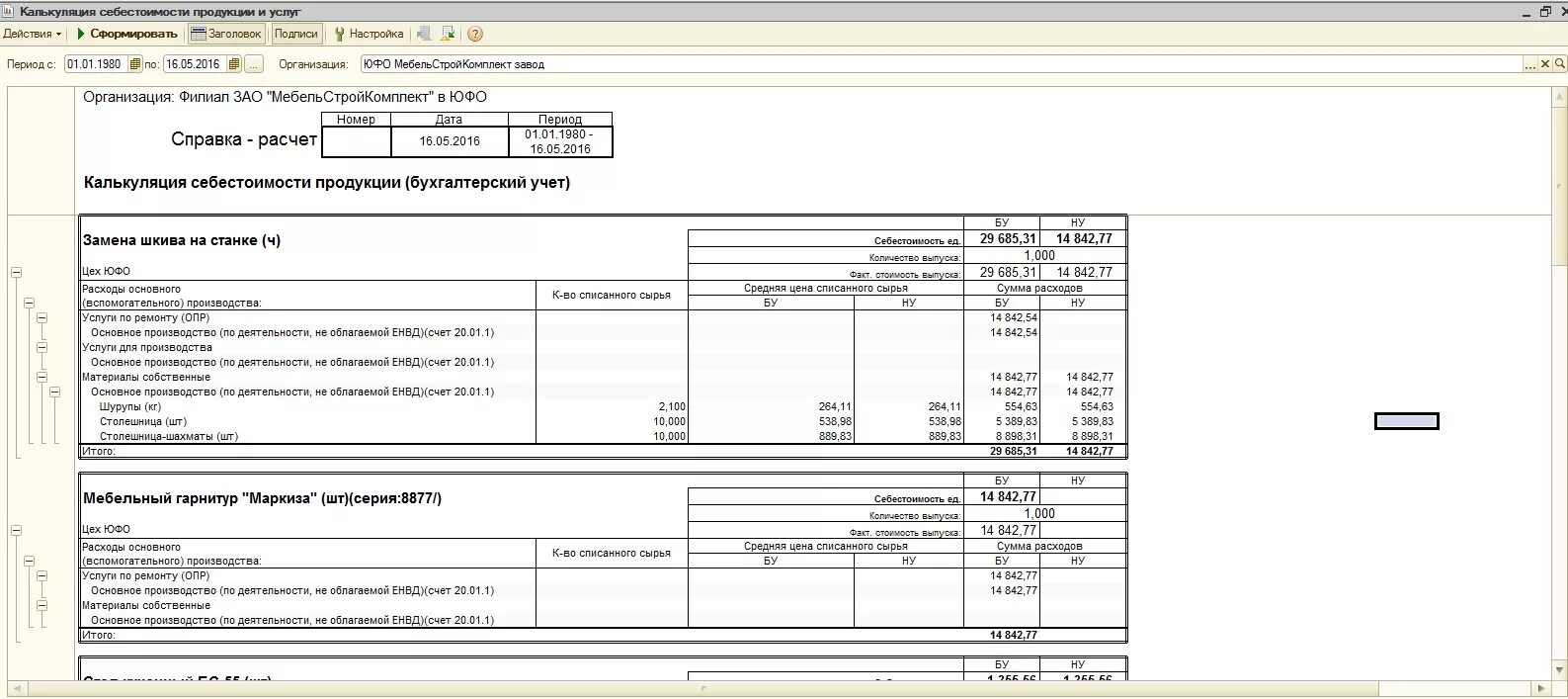Toggle the Заголовок header button
This screenshot has height=699, width=1568.
click(x=226, y=34)
